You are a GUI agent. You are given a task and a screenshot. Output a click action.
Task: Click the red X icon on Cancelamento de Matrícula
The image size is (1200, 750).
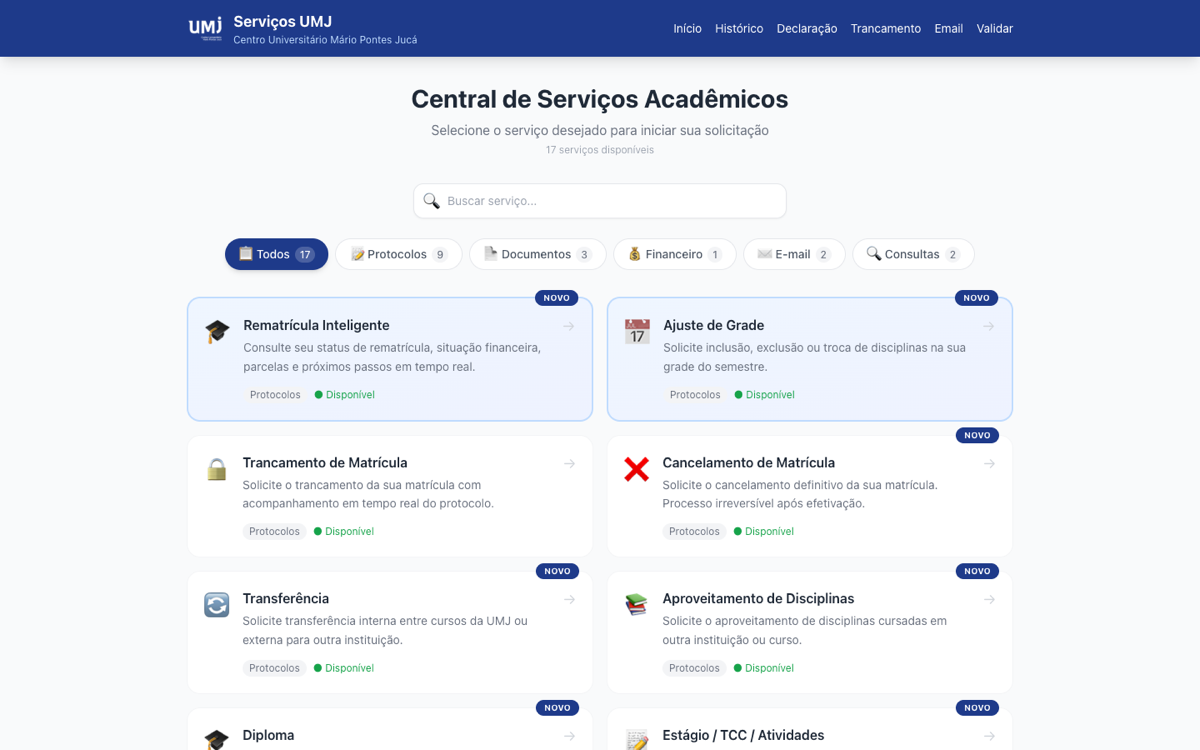click(x=637, y=468)
